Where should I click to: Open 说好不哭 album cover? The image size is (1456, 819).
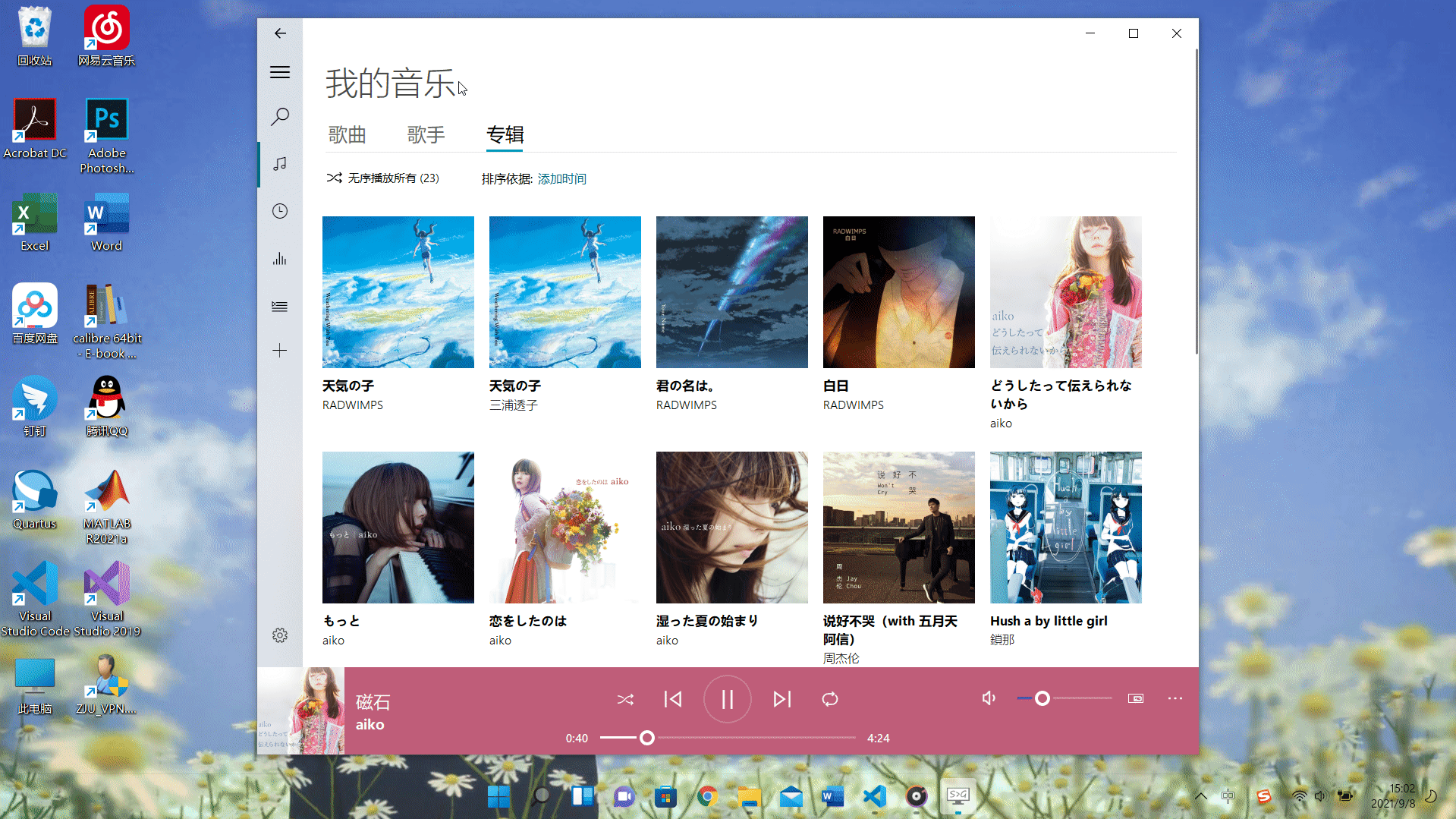(899, 528)
